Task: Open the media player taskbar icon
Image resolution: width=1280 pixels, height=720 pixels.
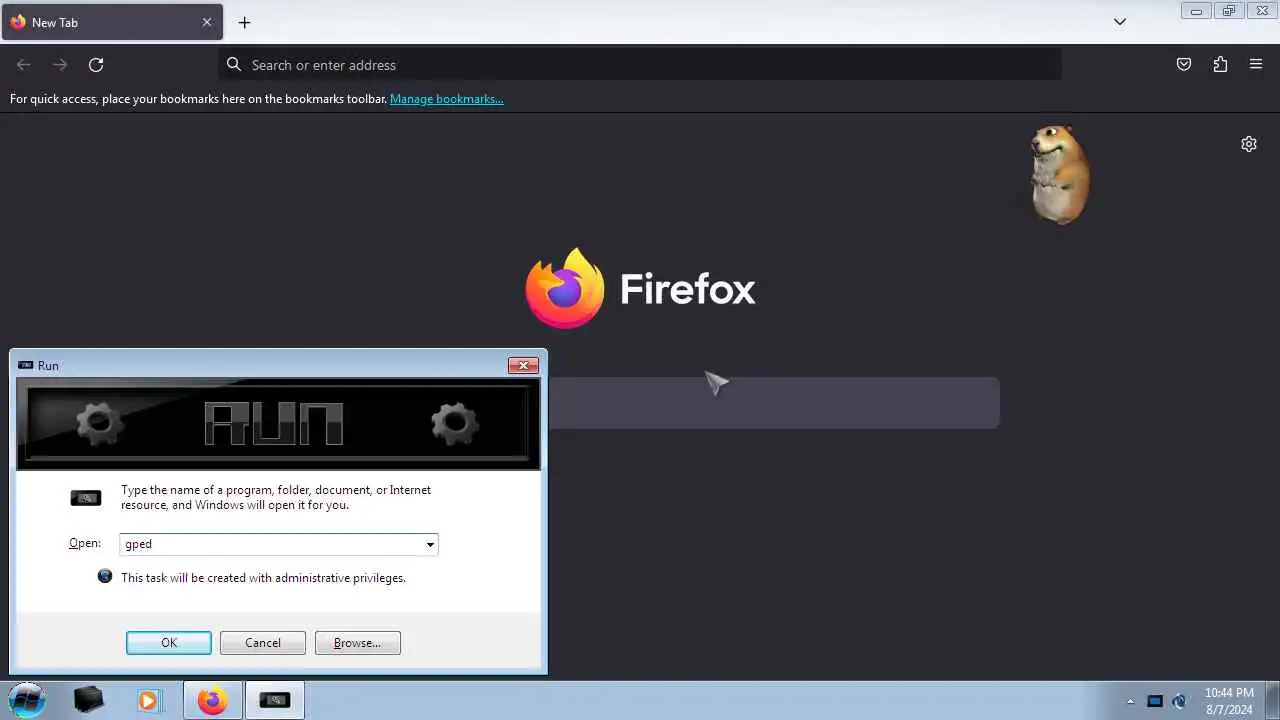Action: coord(148,700)
